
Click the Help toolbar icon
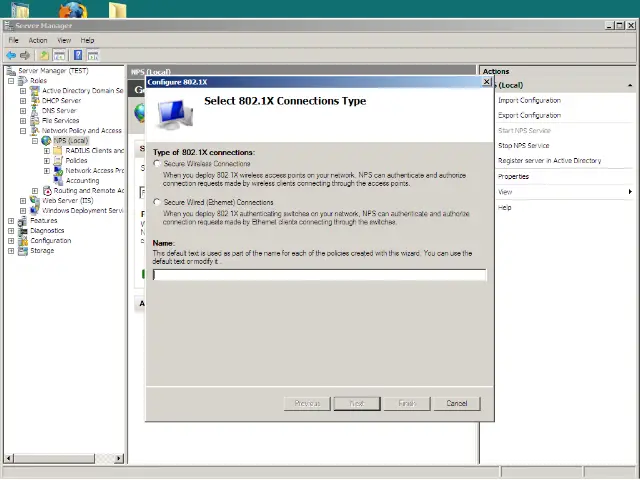pos(78,55)
